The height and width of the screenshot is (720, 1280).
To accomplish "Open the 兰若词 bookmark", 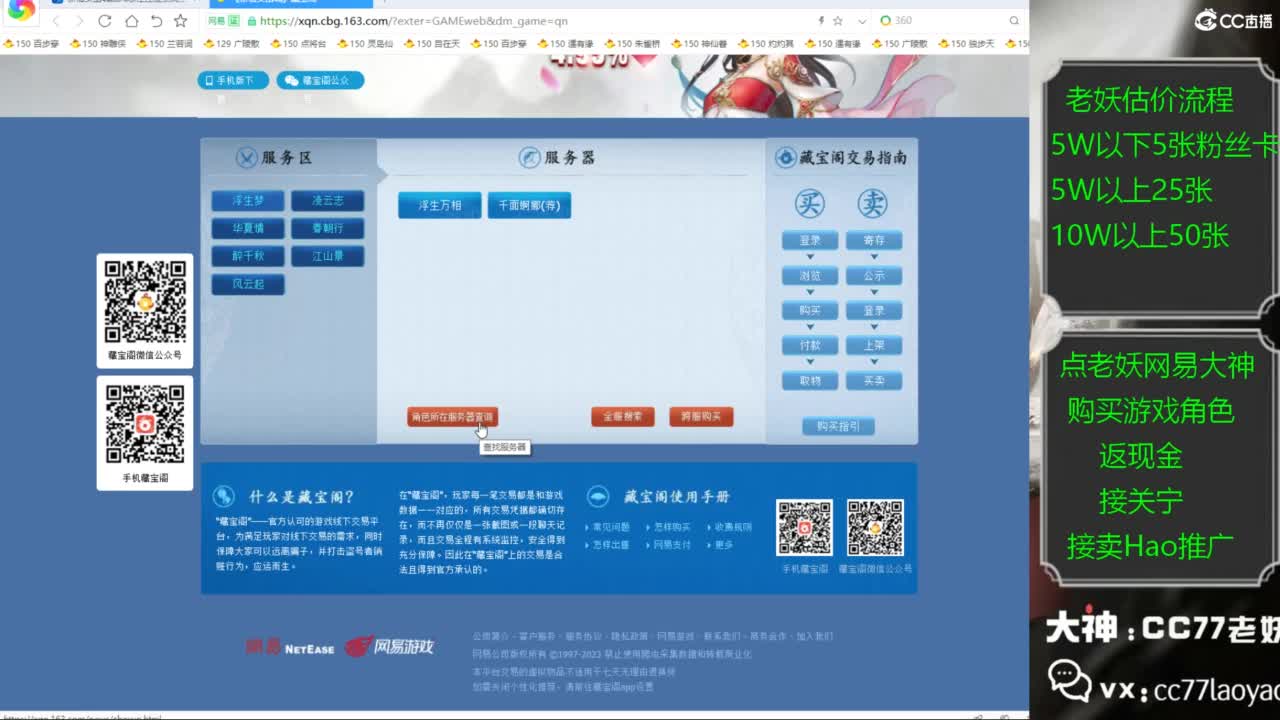I will [165, 44].
